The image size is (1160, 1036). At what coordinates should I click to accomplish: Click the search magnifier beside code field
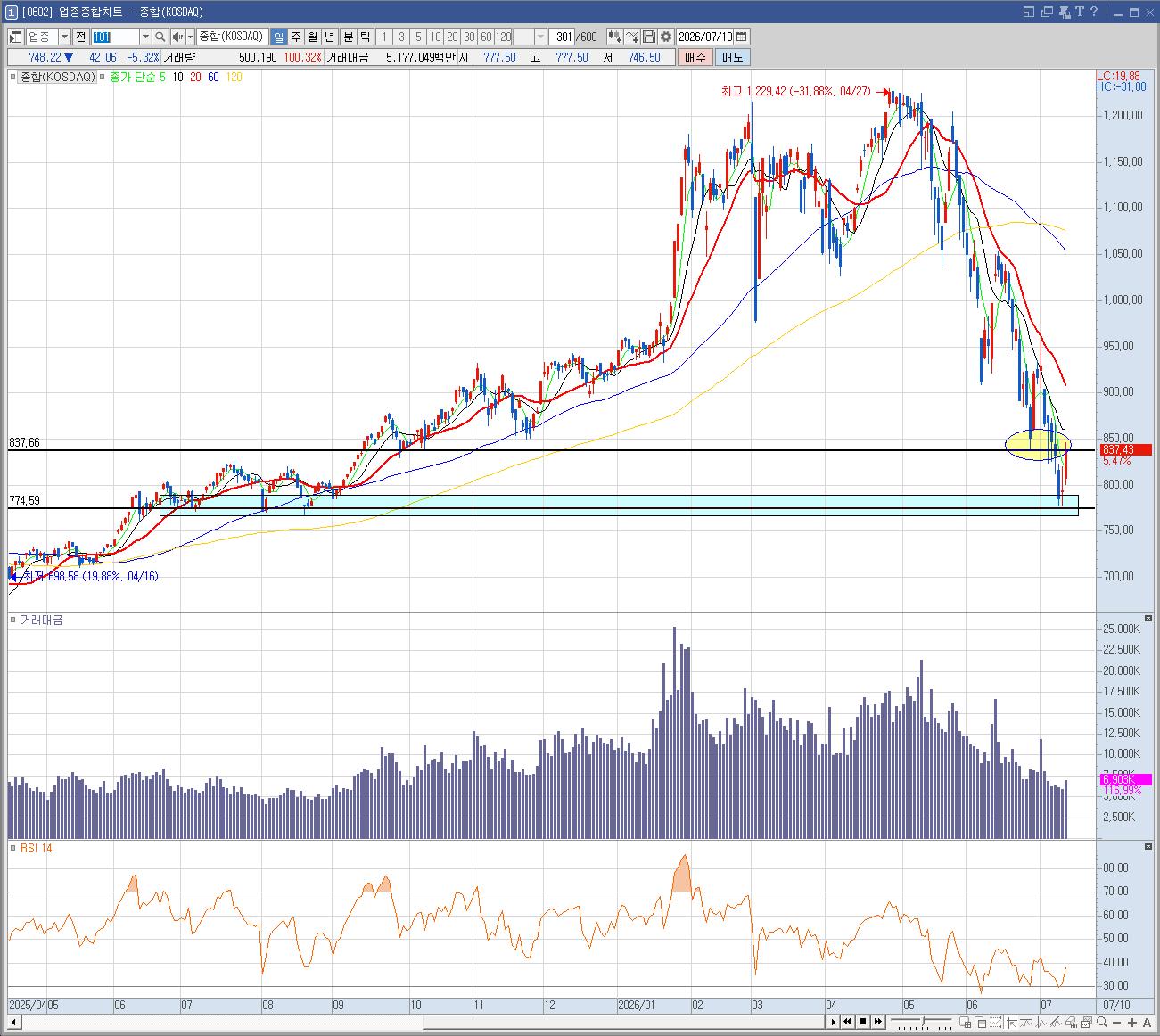[x=160, y=37]
